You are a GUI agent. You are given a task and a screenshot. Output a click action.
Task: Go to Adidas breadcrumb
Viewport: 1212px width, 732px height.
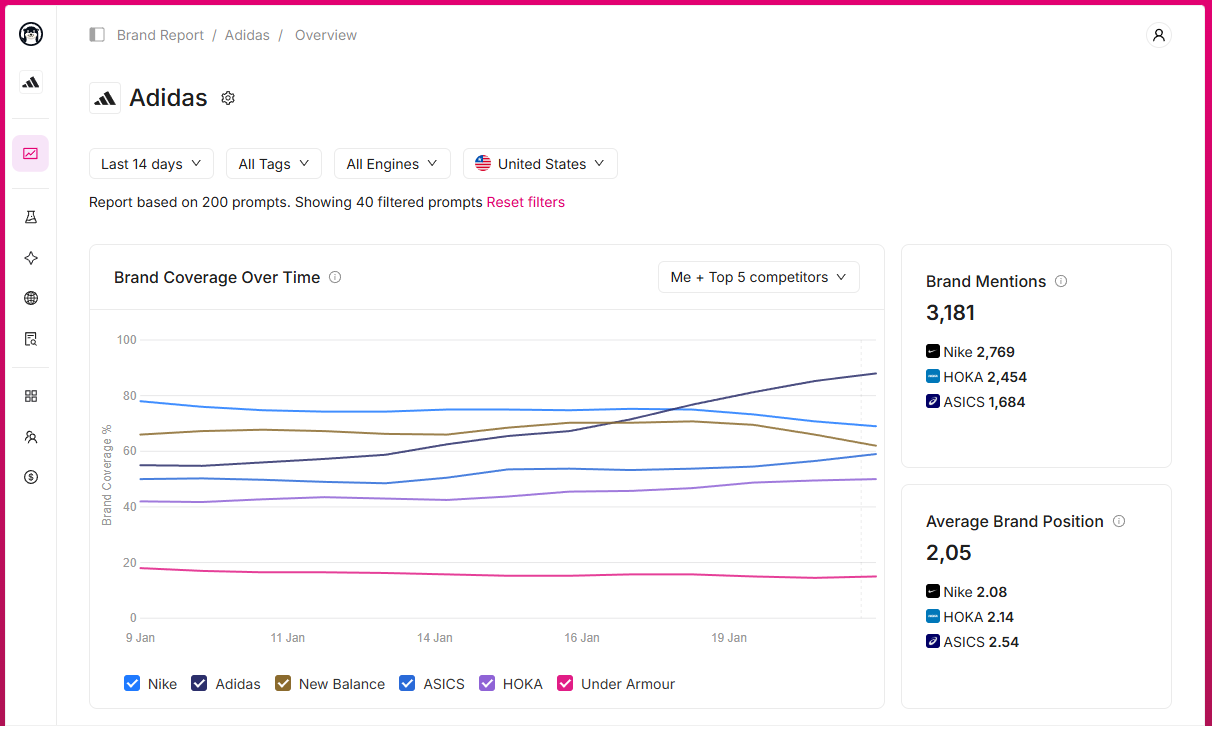pos(247,35)
